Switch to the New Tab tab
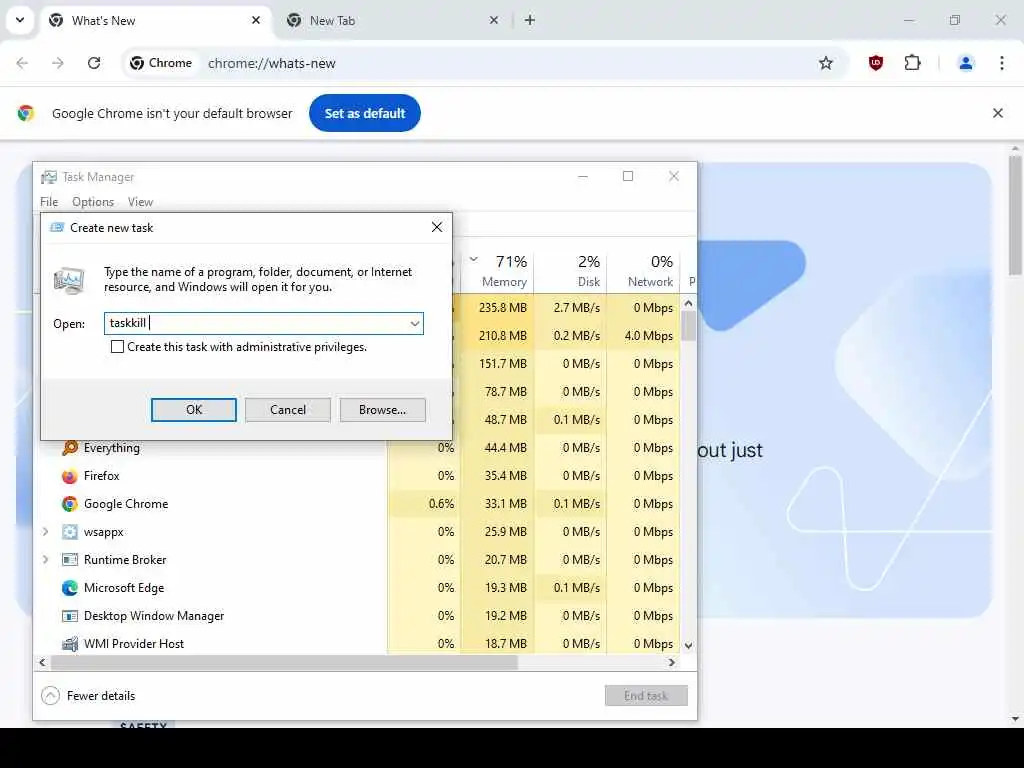Viewport: 1024px width, 768px height. click(395, 20)
